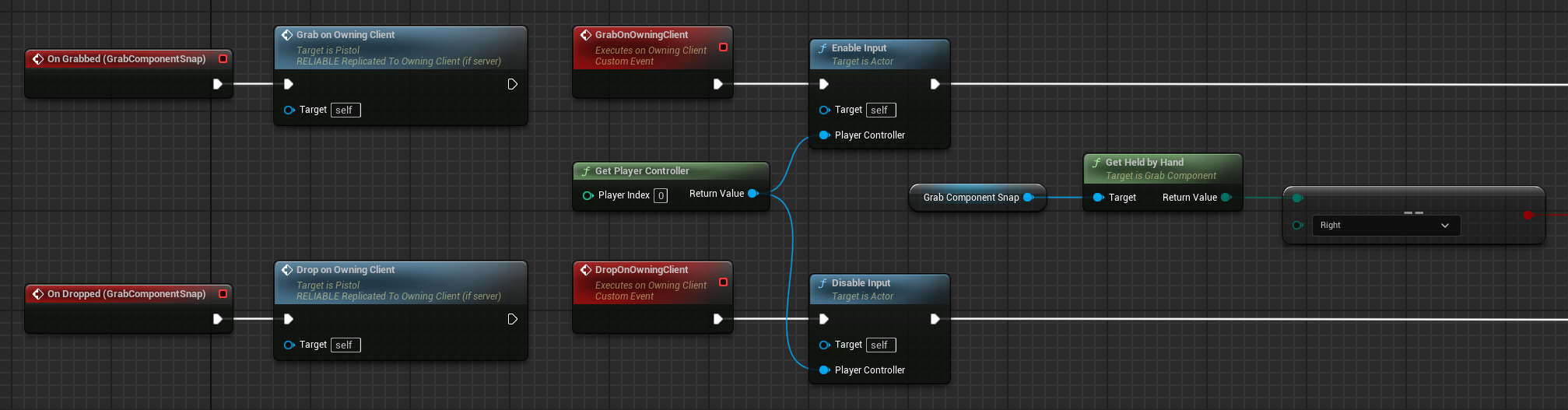This screenshot has height=410, width=1568.
Task: Click the On Grabbed (GrabComponentSnap) event title
Action: (126, 59)
